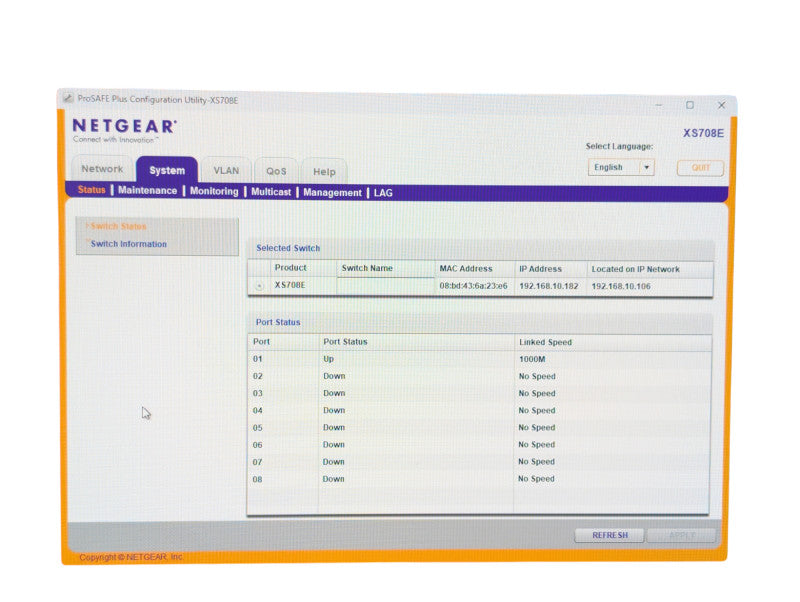
Task: Click the MAC Address column header
Action: [466, 269]
